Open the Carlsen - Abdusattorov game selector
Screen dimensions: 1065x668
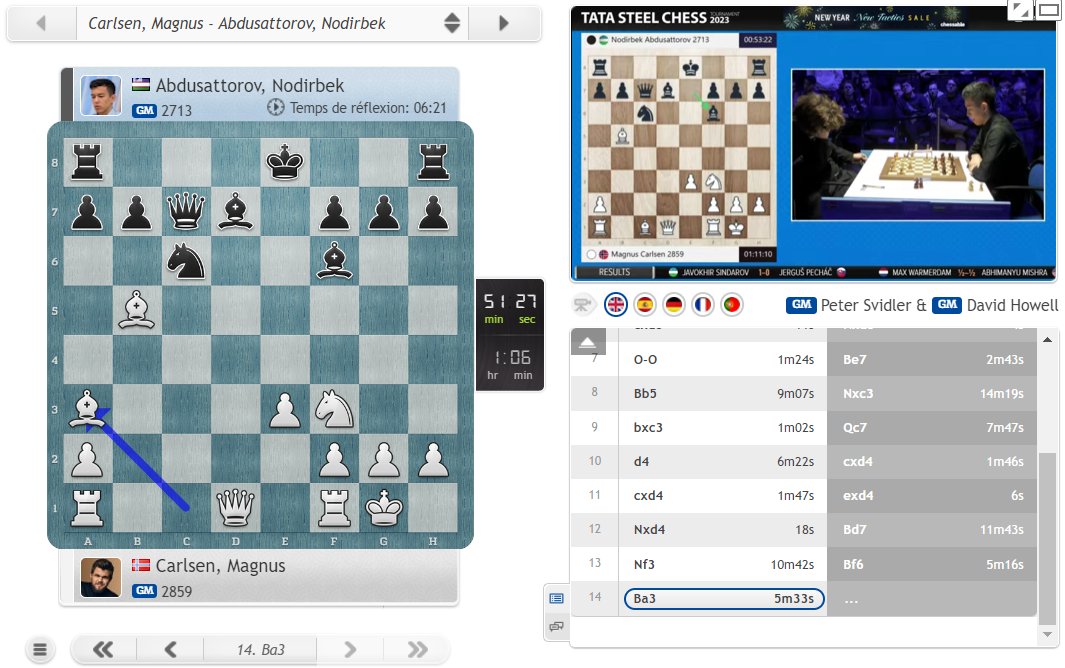coord(272,23)
